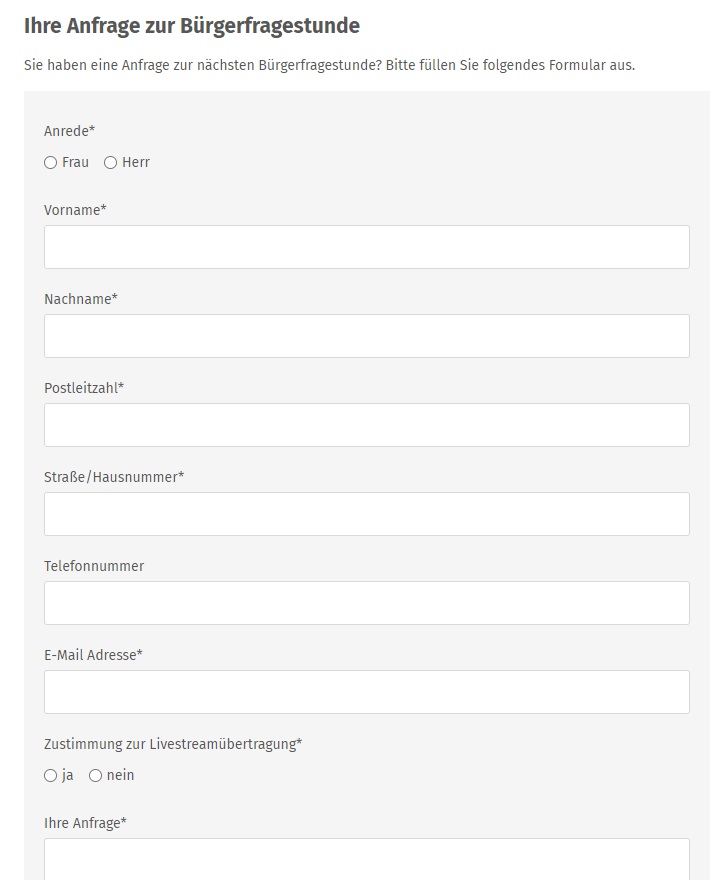This screenshot has width=718, height=880.
Task: Select the Herr radio button
Action: point(111,162)
